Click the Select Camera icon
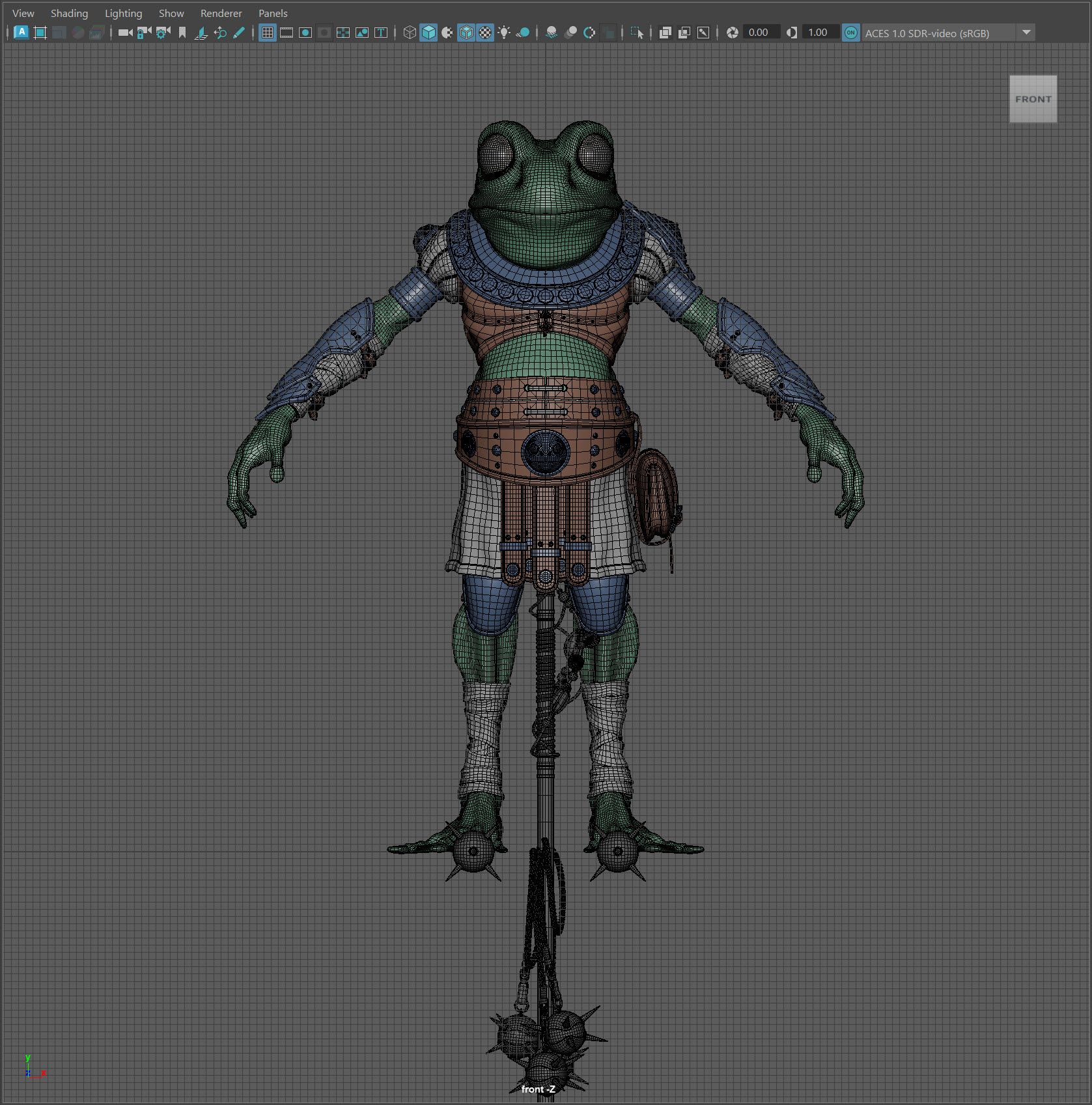Viewport: 1092px width, 1105px height. [x=125, y=33]
